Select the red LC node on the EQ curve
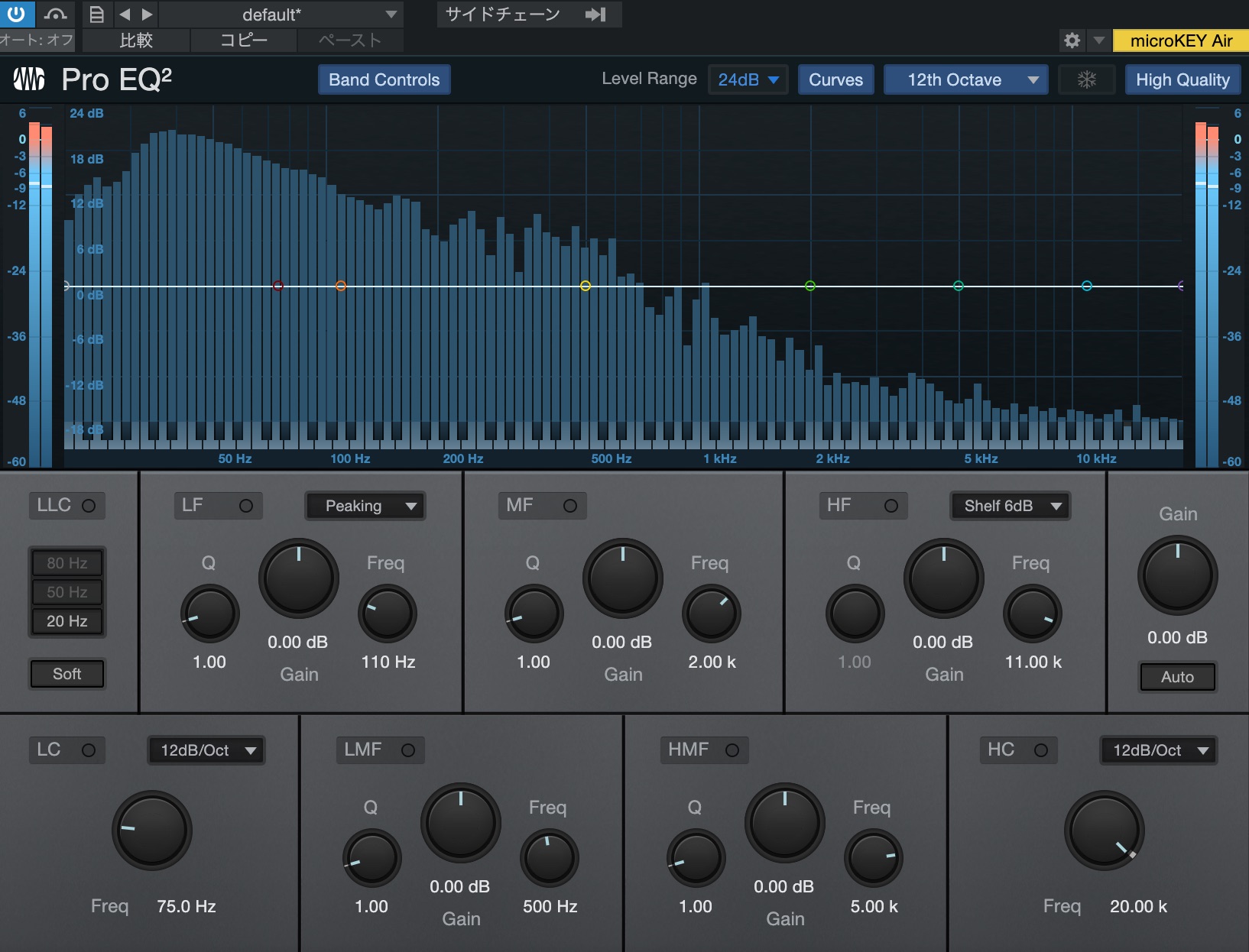 point(278,286)
